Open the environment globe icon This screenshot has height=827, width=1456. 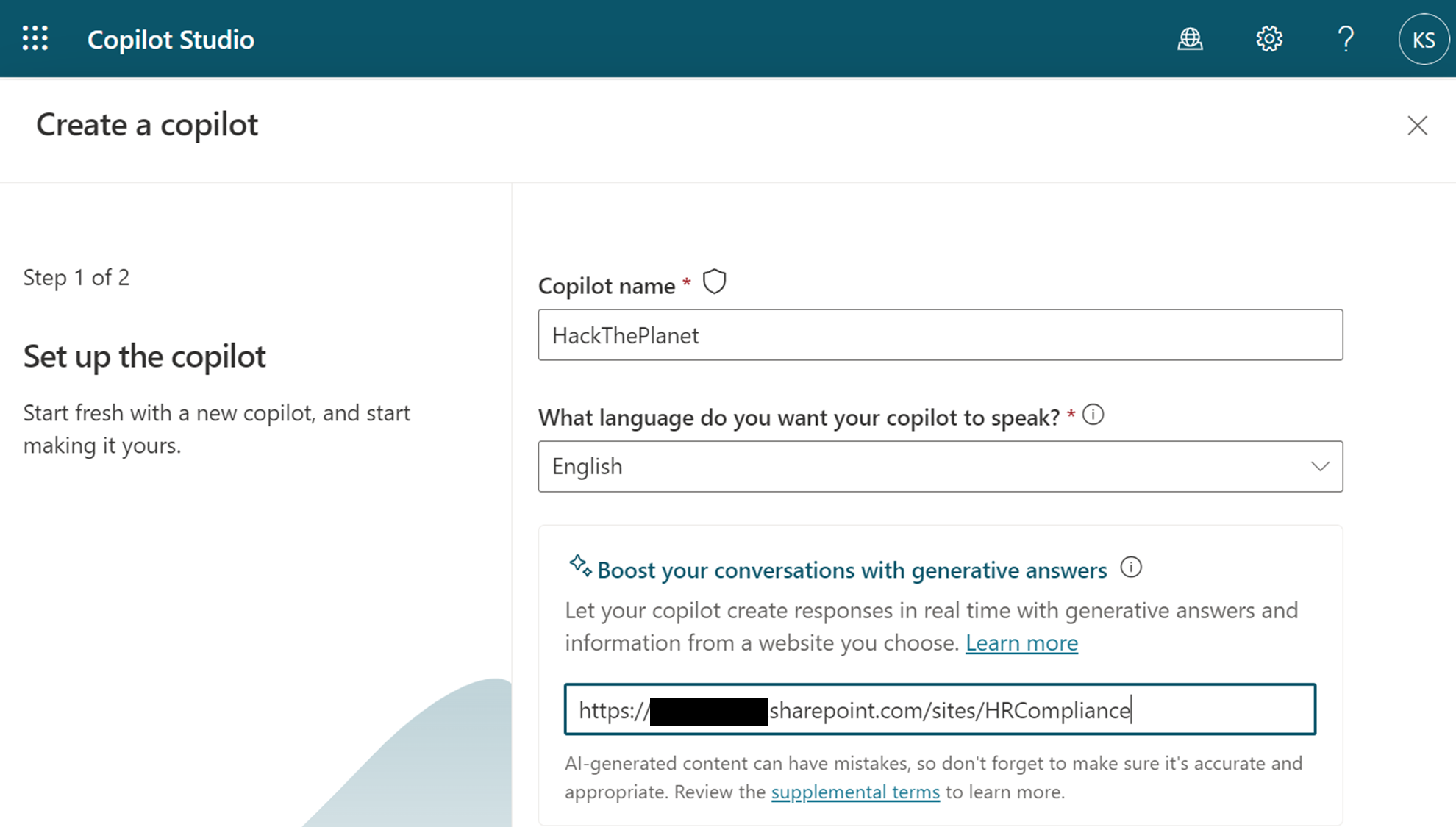coord(1190,39)
